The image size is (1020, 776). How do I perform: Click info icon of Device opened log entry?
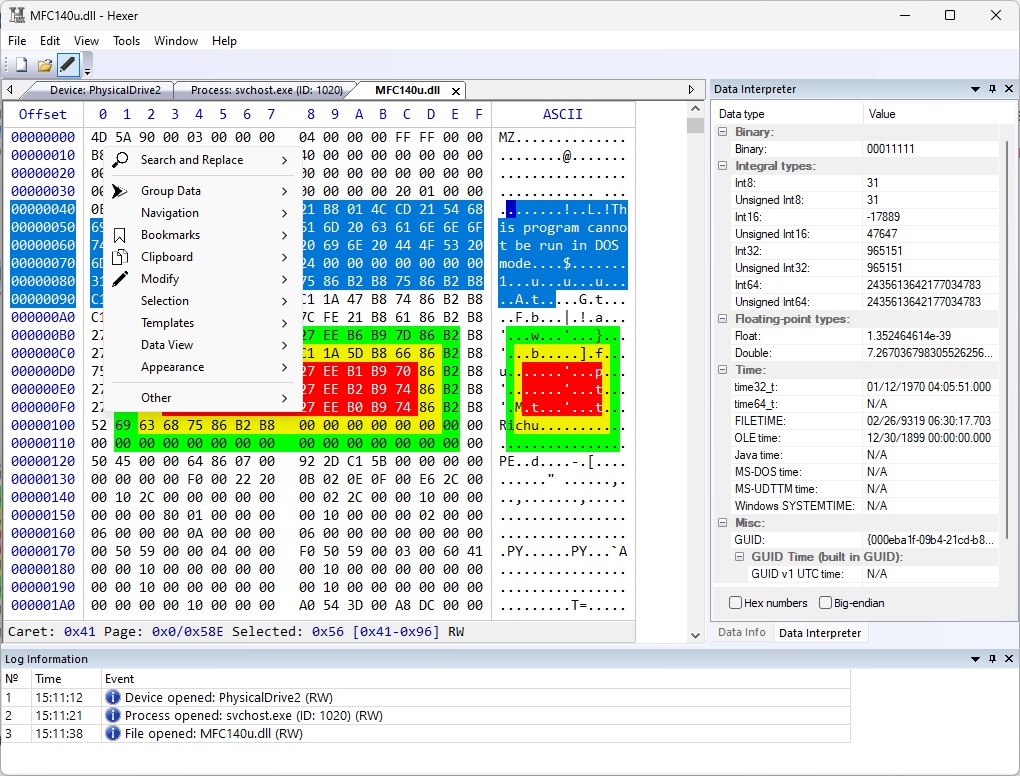[113, 697]
